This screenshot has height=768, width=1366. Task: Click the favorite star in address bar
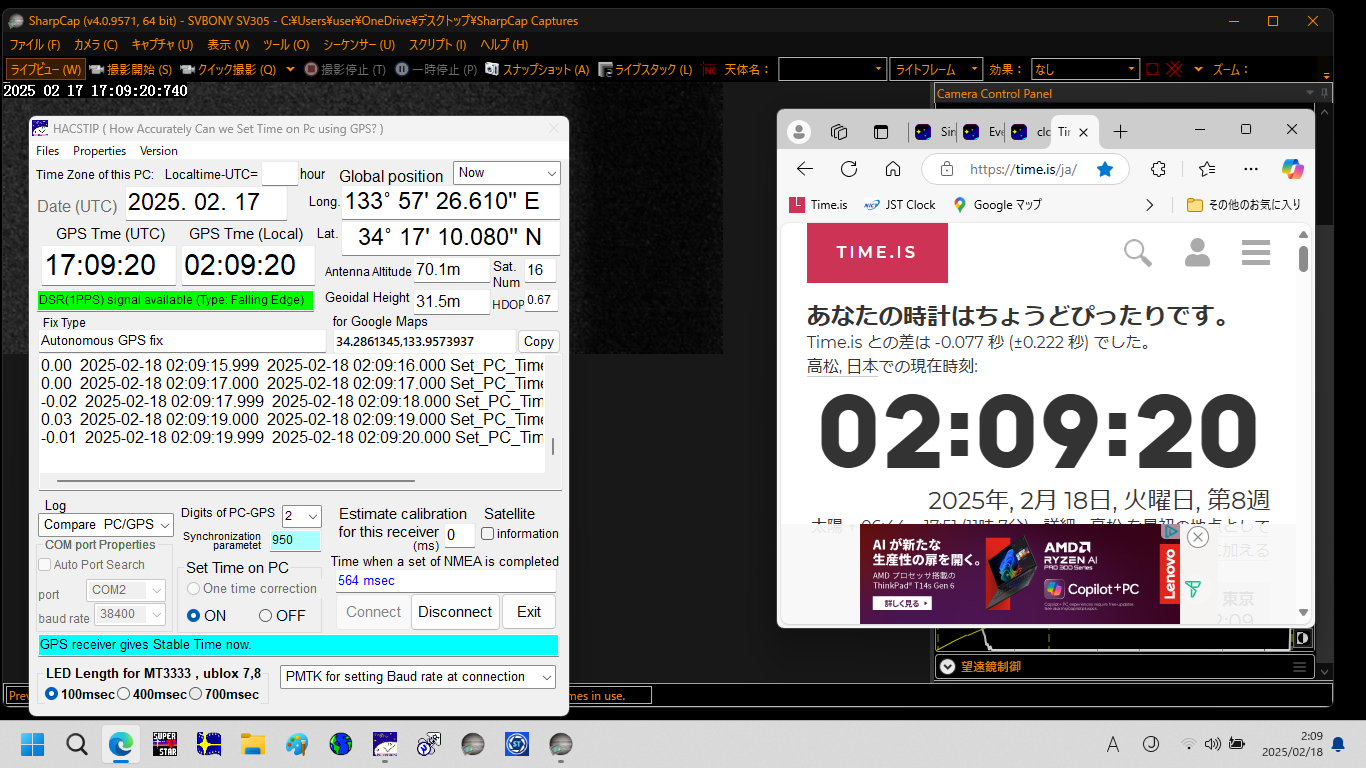[1105, 169]
